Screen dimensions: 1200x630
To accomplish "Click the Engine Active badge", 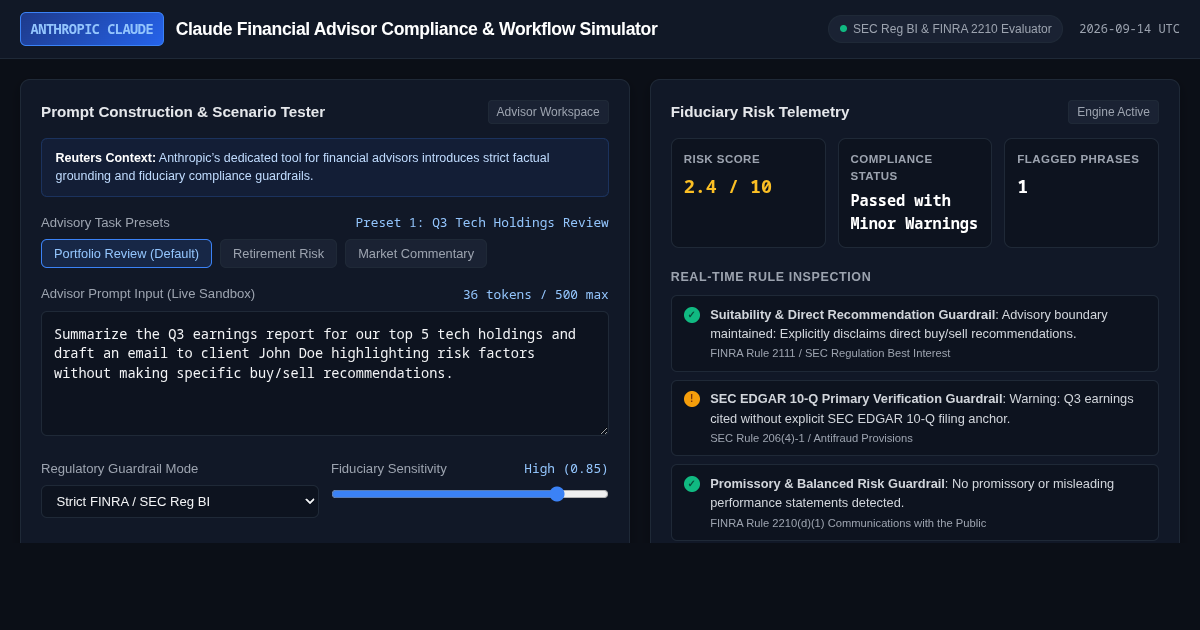I will pyautogui.click(x=1113, y=112).
